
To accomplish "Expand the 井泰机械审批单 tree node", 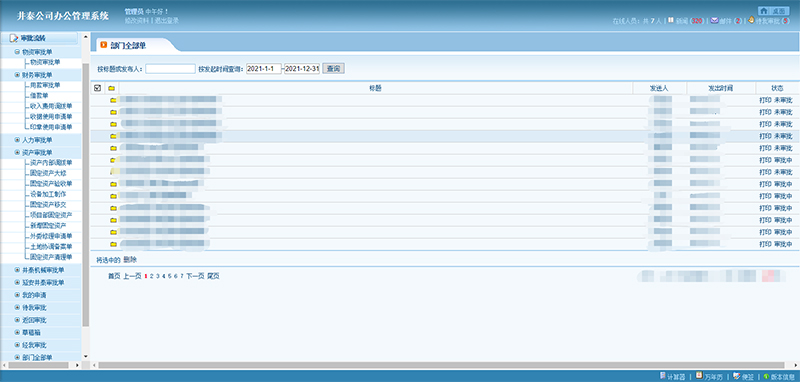I will pos(17,270).
